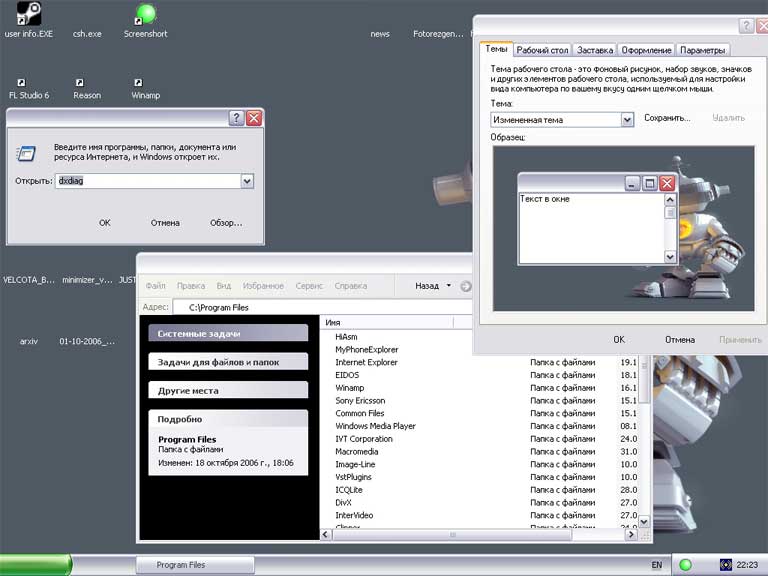The width and height of the screenshot is (768, 576).
Task: Expand the Назад button history arrow
Action: 449,286
